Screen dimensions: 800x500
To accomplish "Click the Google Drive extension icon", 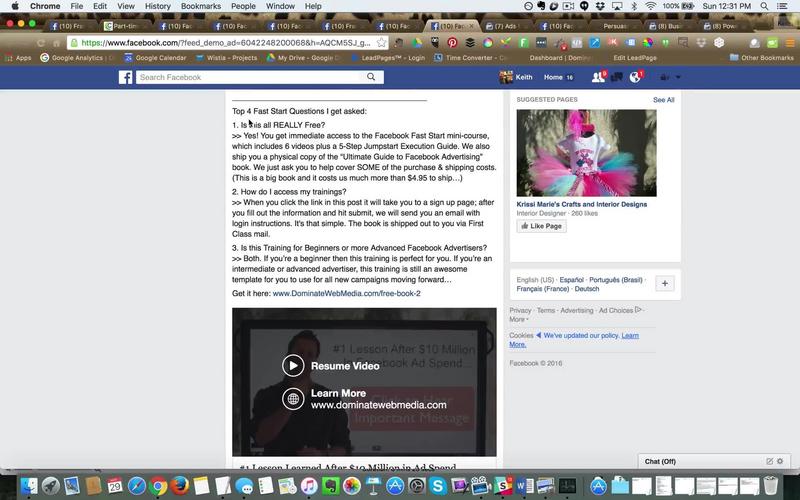I will click(x=417, y=43).
